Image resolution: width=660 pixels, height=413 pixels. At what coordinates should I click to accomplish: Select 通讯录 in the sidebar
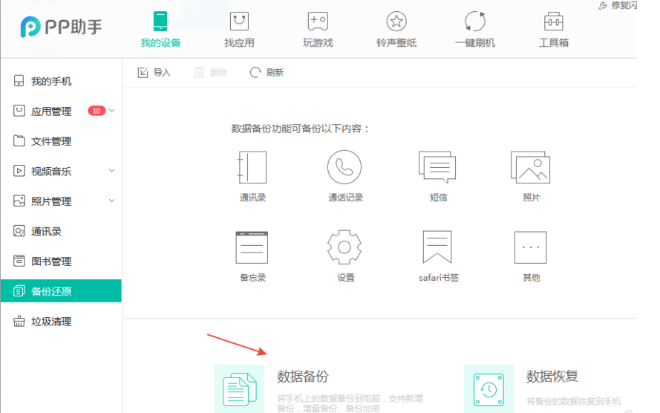pyautogui.click(x=61, y=231)
